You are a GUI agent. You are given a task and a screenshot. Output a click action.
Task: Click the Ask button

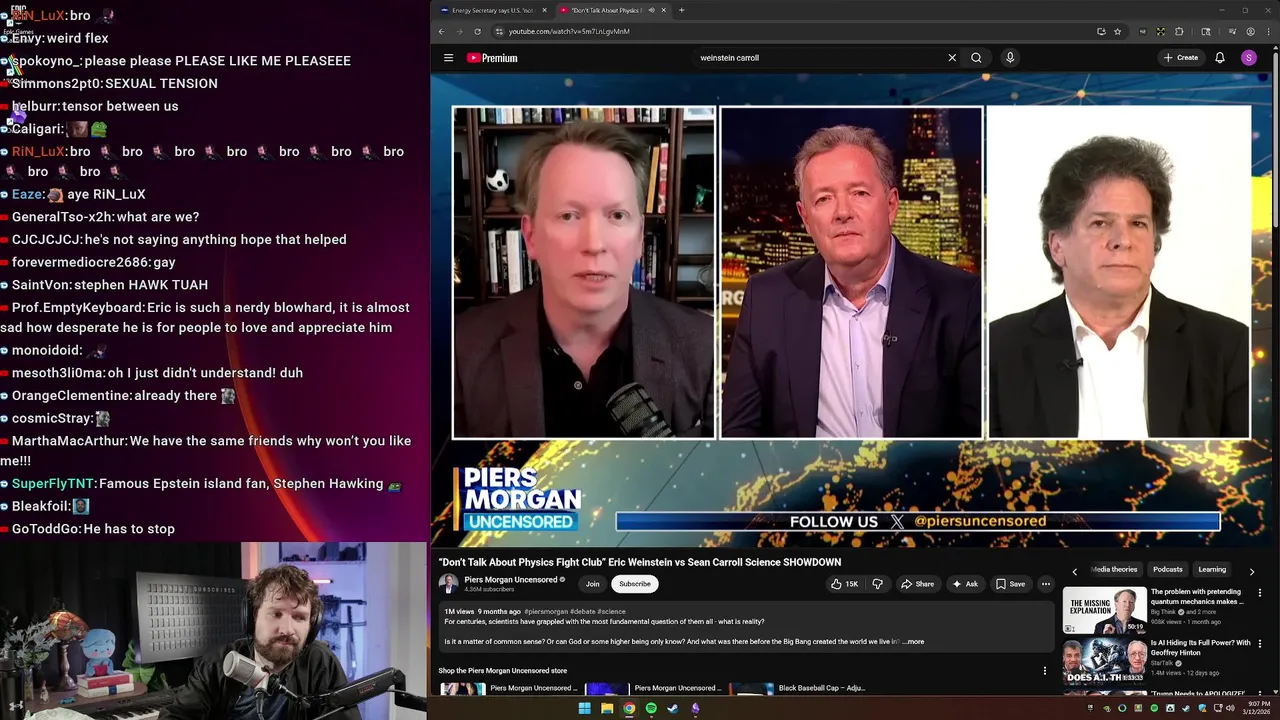(965, 584)
